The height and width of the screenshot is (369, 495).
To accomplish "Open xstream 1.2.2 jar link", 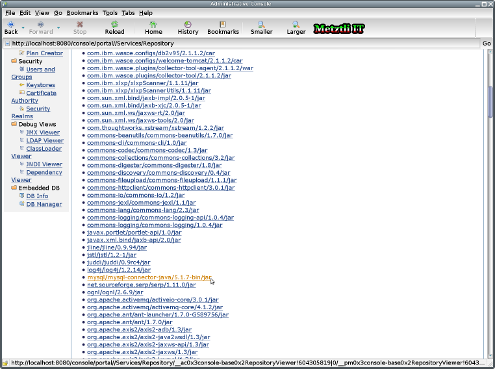I will pyautogui.click(x=155, y=128).
